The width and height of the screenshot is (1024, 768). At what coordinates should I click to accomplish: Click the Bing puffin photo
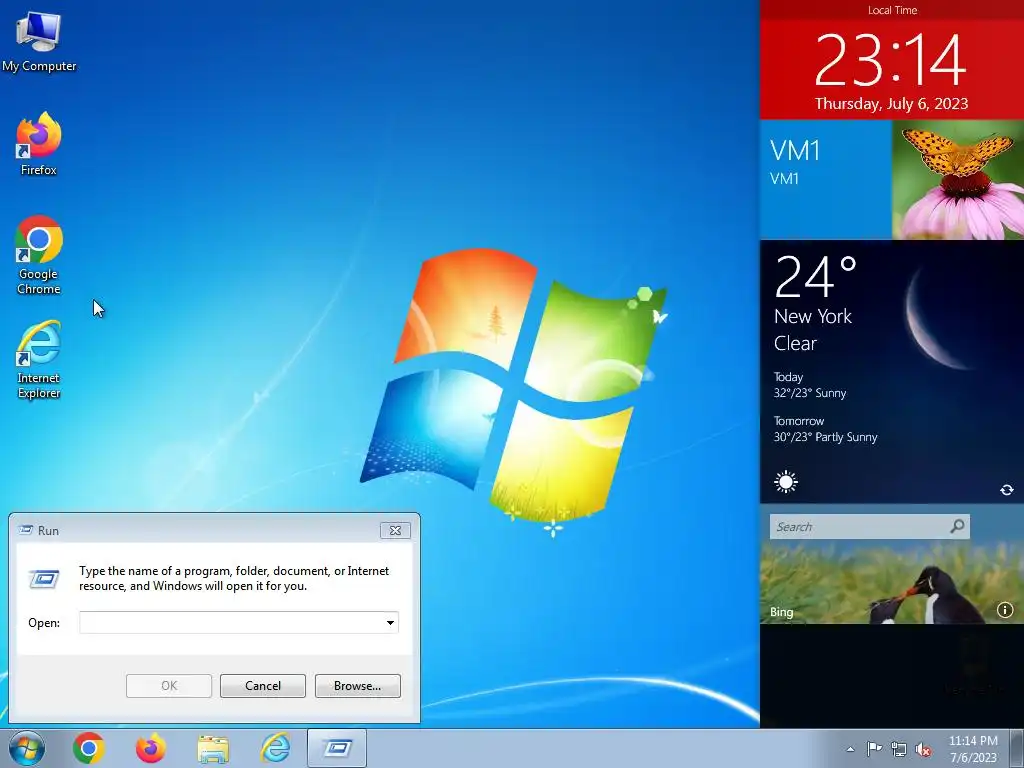(892, 581)
